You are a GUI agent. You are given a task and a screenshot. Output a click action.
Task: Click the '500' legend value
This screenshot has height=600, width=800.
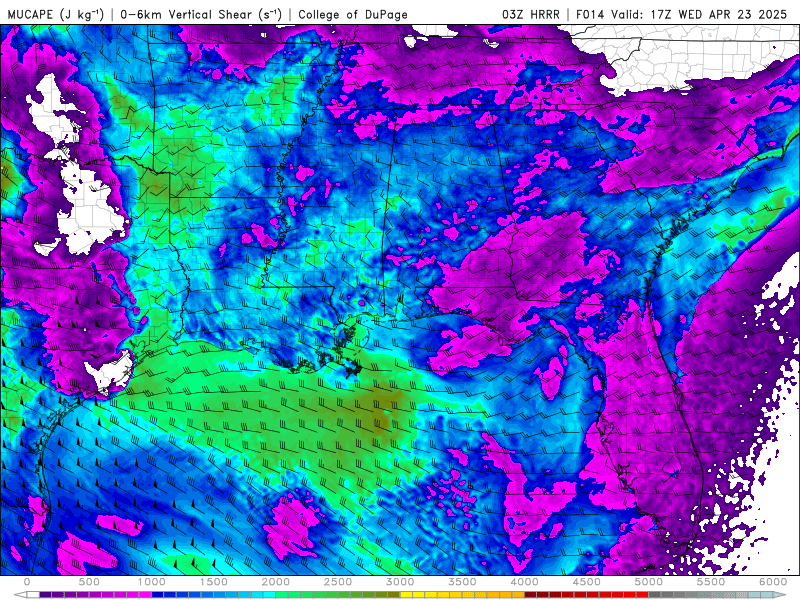[89, 582]
